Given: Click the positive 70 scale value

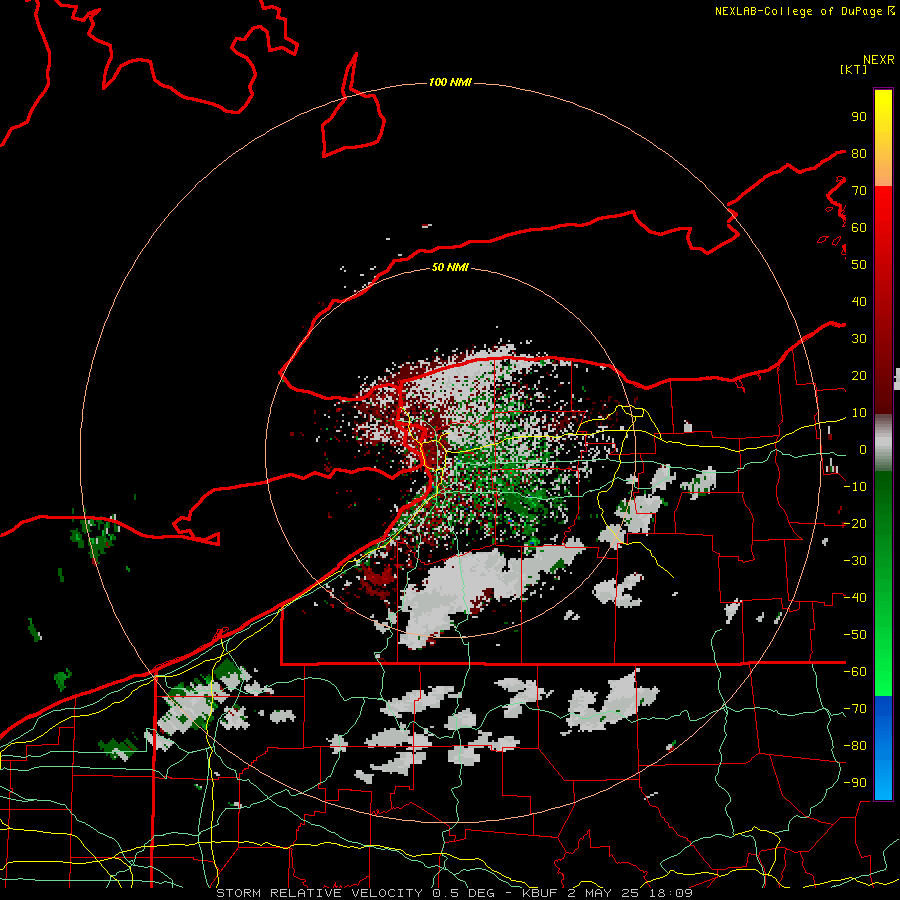Looking at the screenshot, I should [859, 191].
